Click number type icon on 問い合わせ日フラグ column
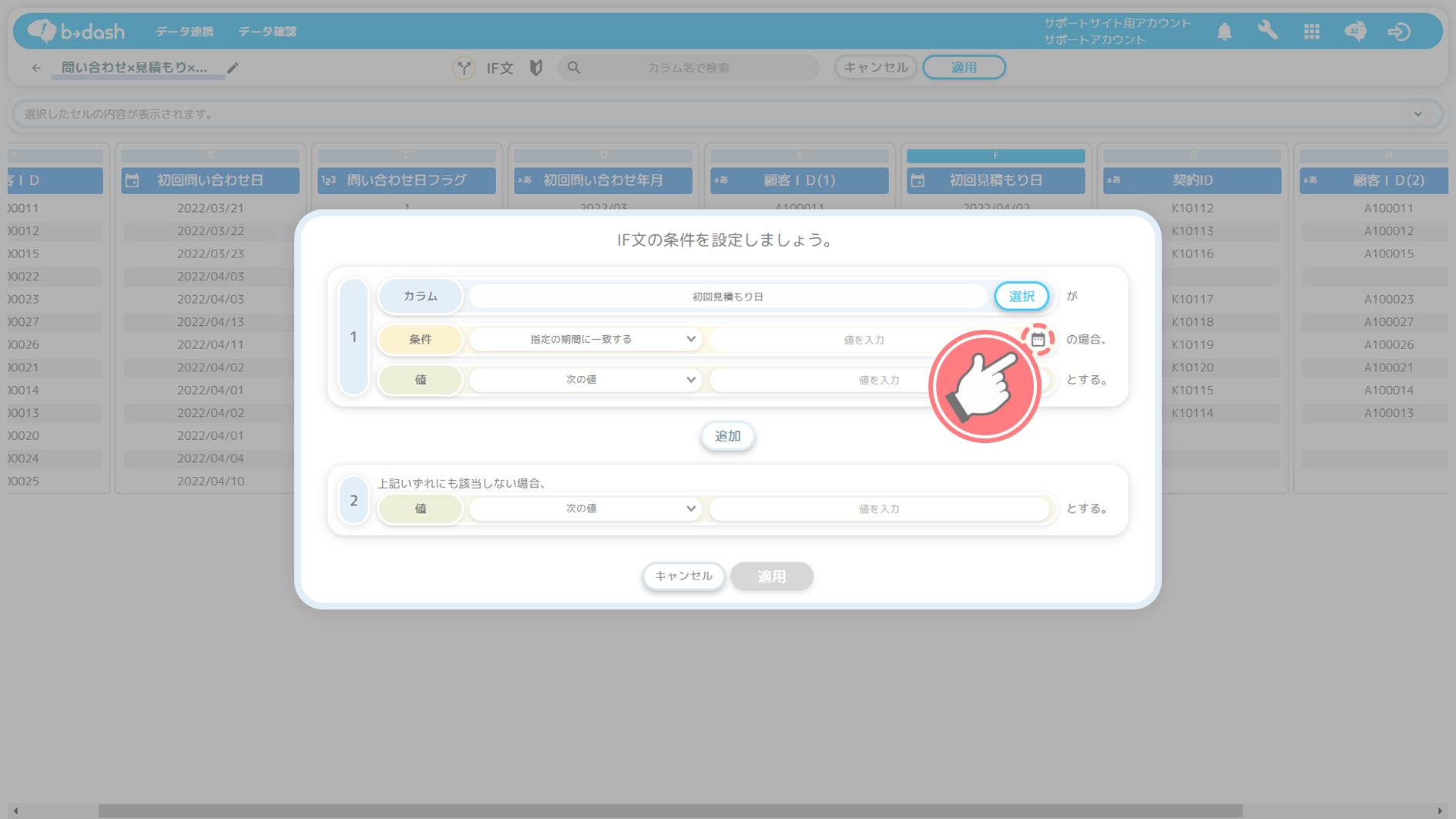The image size is (1456, 819). pos(329,180)
